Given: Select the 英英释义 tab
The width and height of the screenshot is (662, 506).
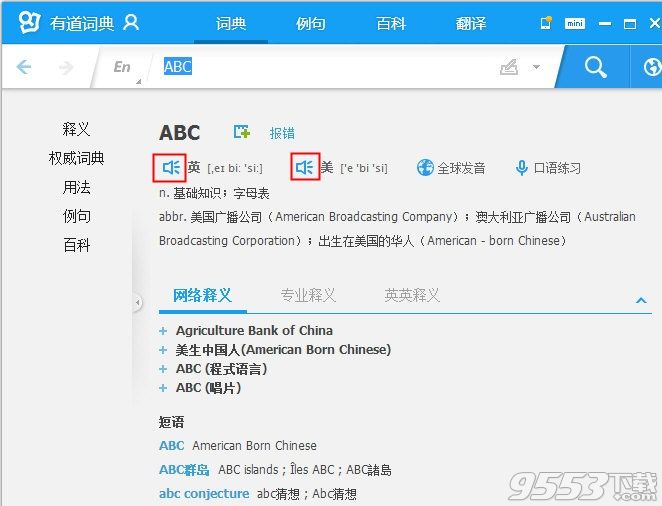Looking at the screenshot, I should coord(412,295).
